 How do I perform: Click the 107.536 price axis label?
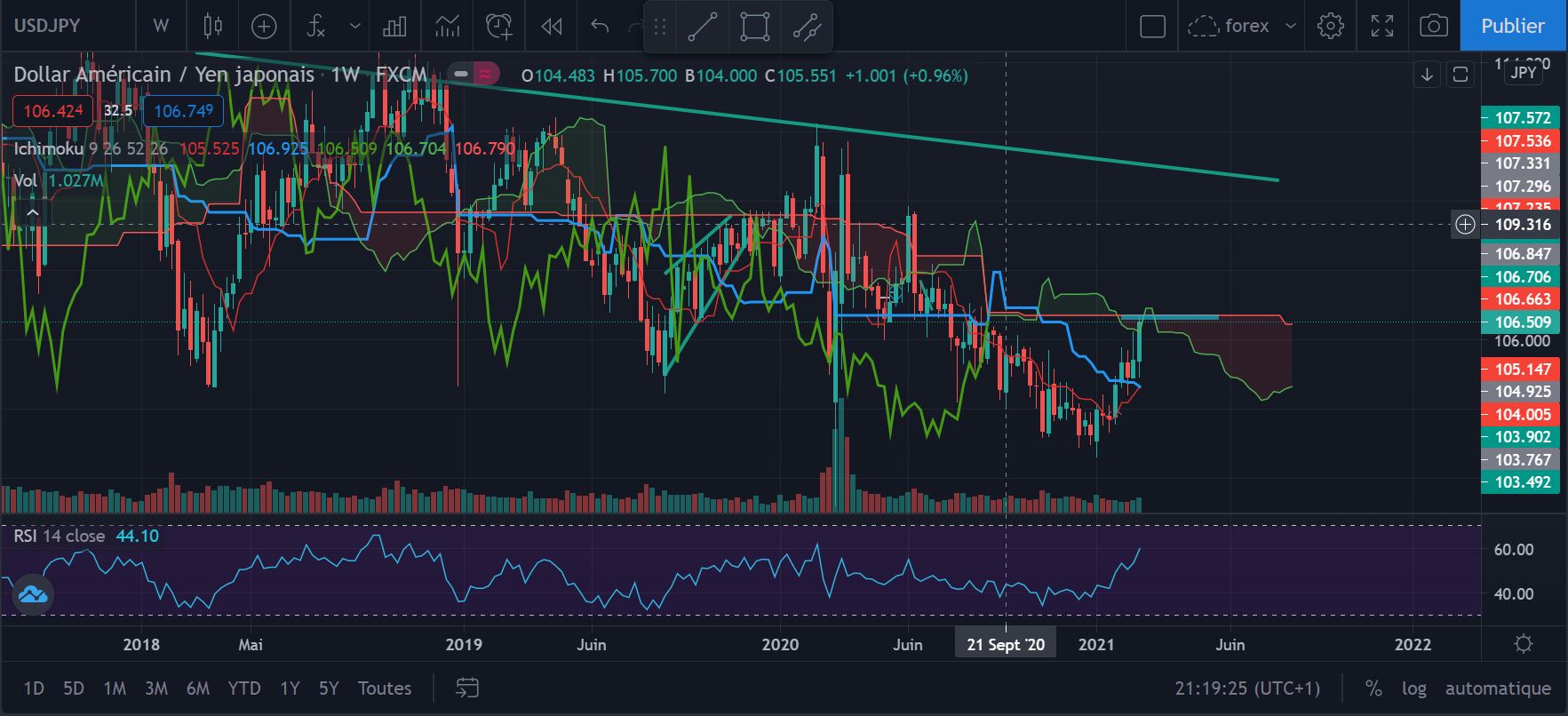point(1522,141)
